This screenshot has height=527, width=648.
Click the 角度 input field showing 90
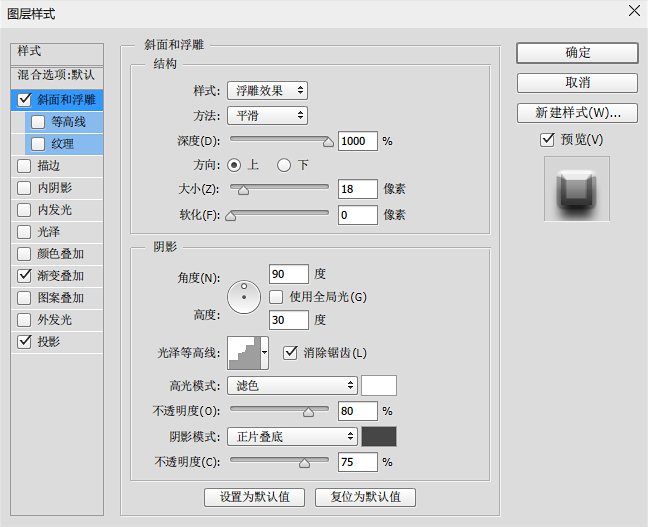[x=288, y=274]
